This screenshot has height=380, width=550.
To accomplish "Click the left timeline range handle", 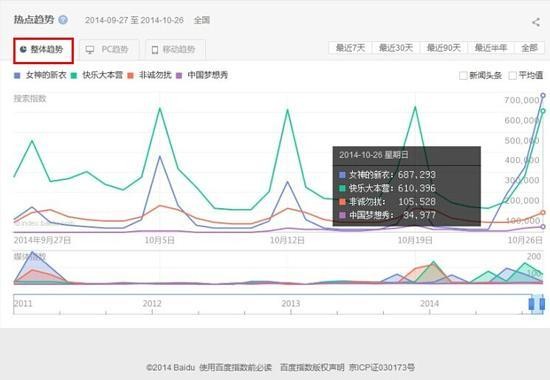I will [531, 304].
